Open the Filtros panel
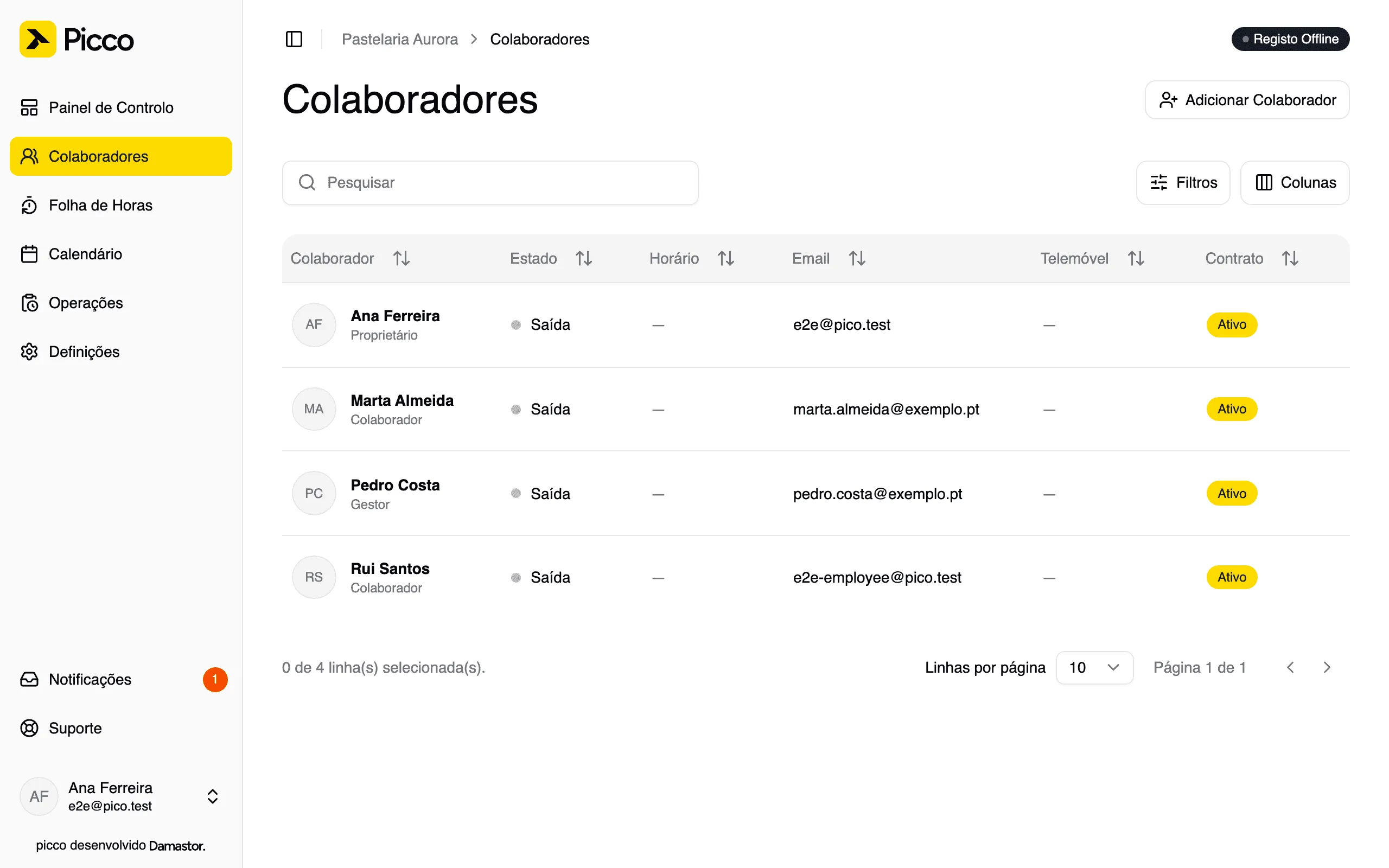 (1183, 183)
